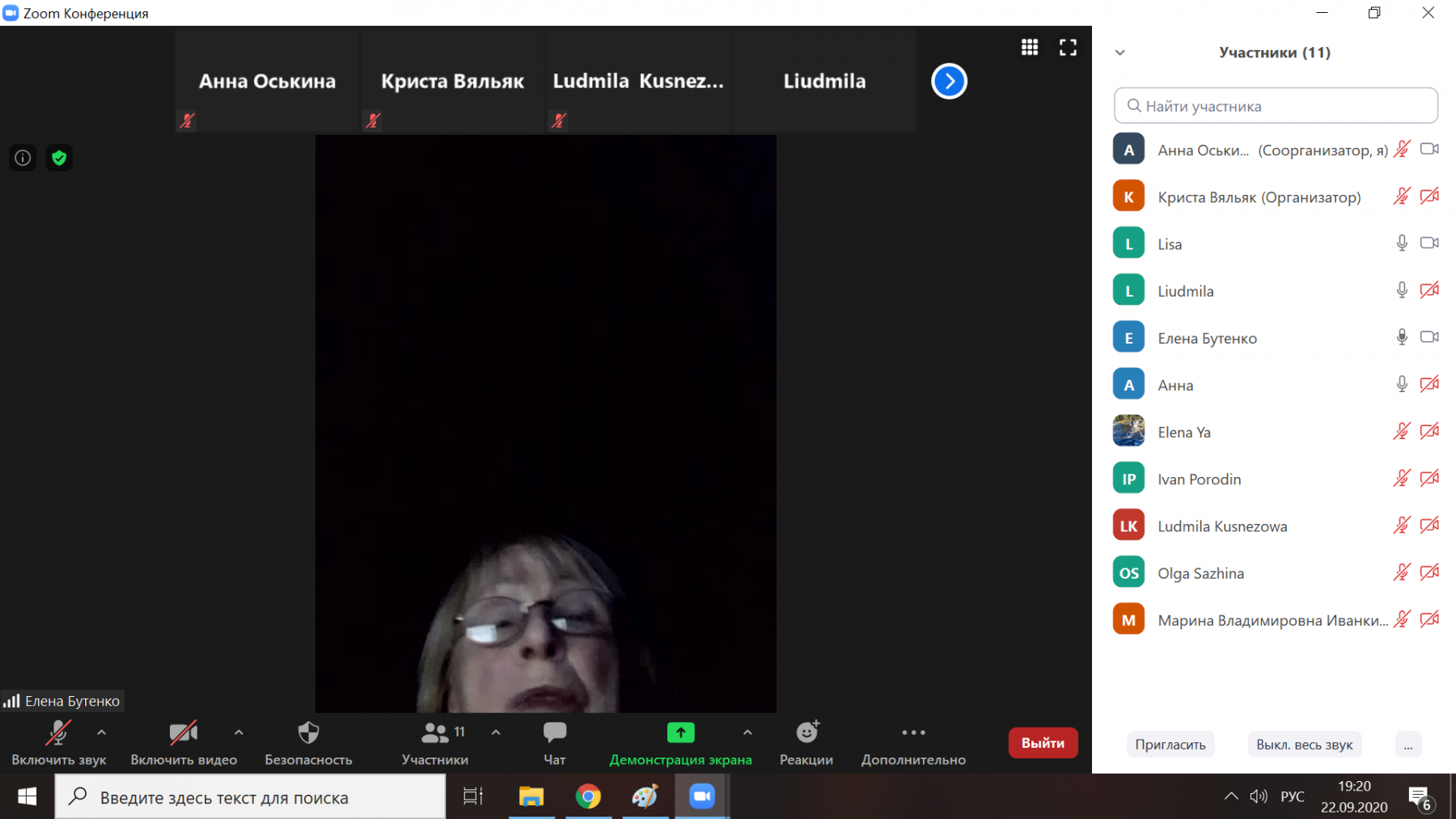Mute Елена Бутенко microphone icon

click(1402, 336)
